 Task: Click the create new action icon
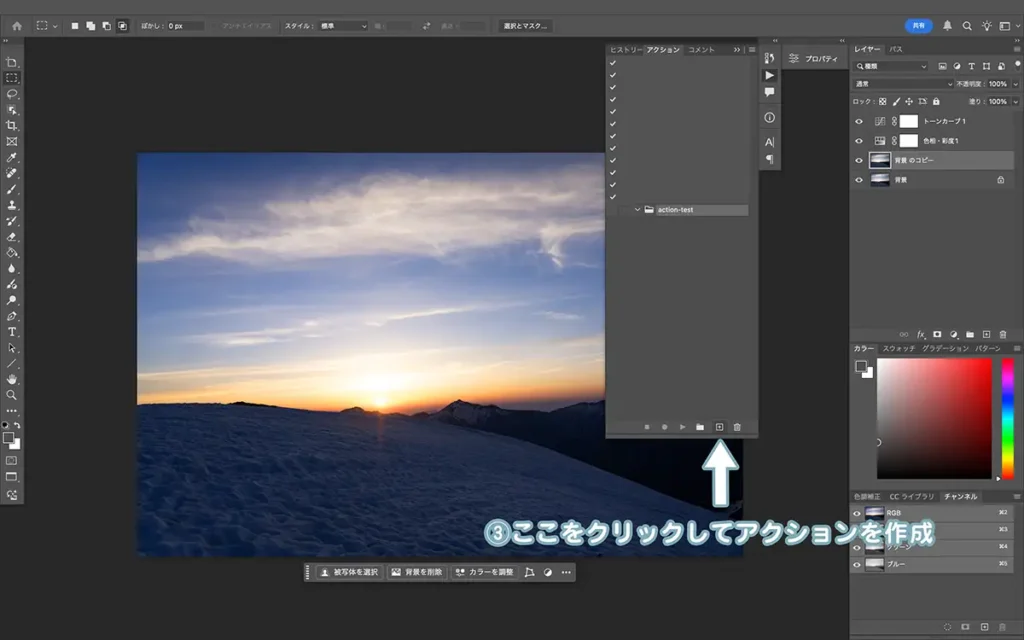[719, 427]
